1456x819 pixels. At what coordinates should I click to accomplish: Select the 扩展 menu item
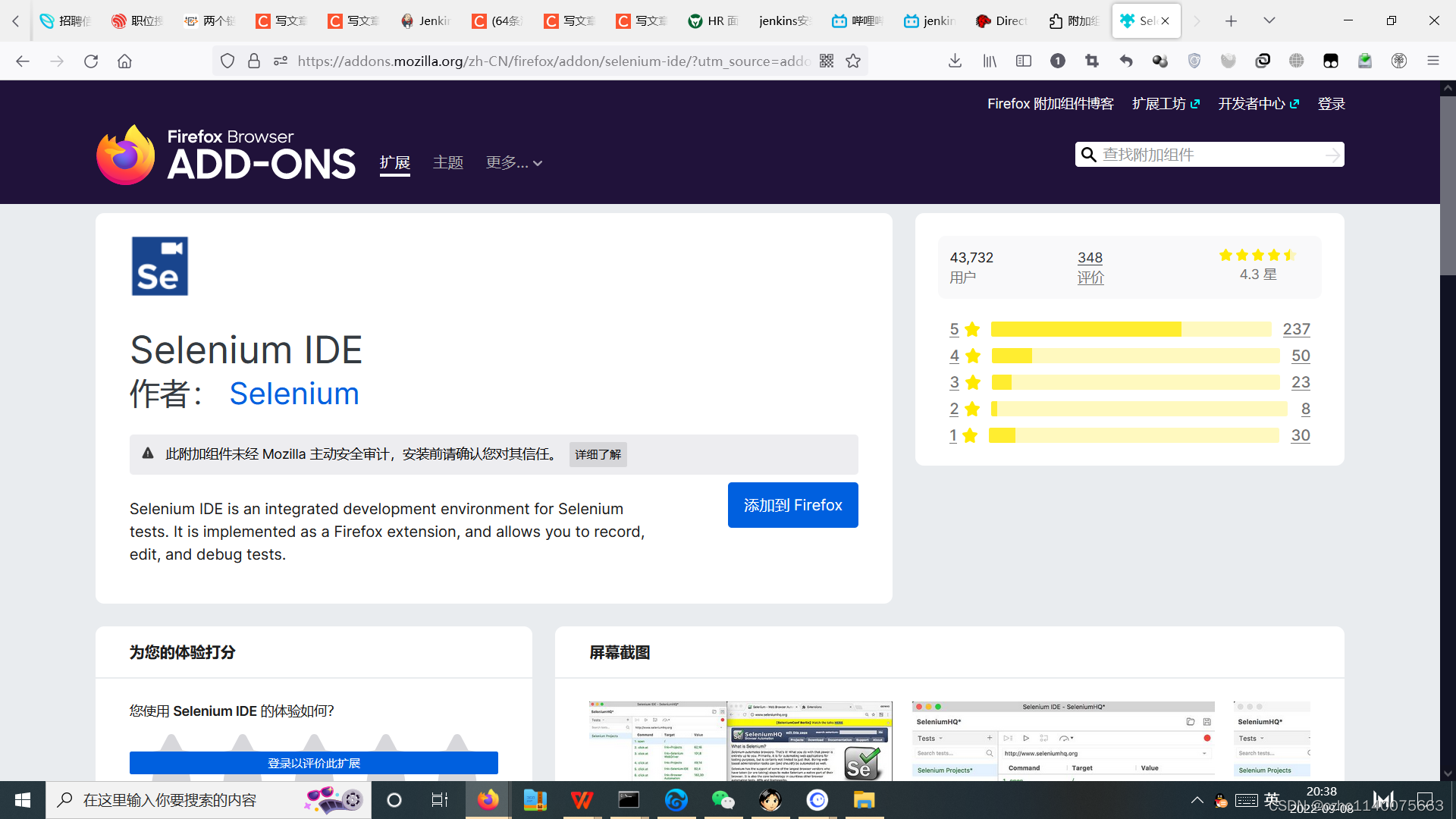[x=394, y=162]
